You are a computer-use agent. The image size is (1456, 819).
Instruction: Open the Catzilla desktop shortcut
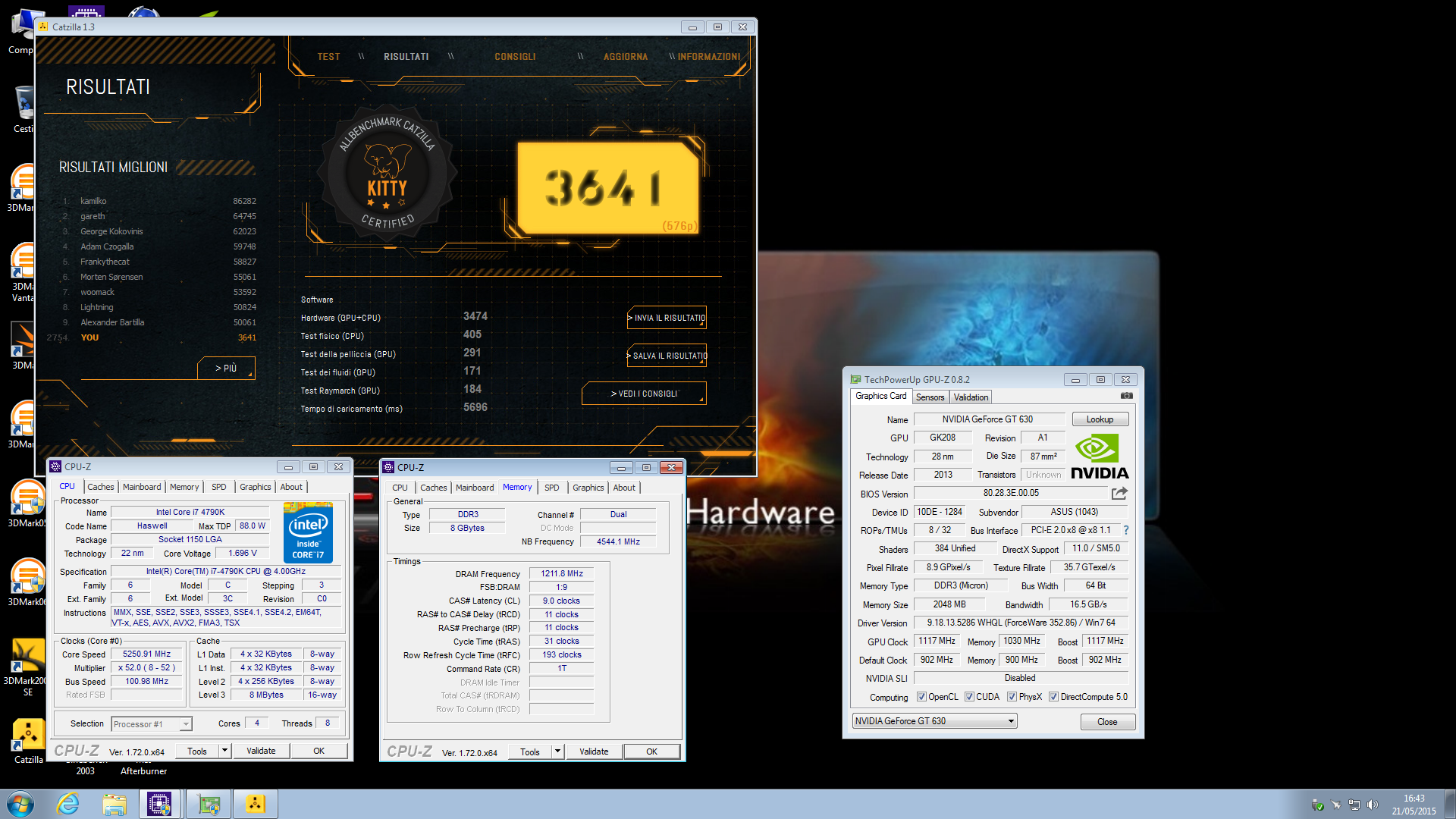click(x=28, y=739)
